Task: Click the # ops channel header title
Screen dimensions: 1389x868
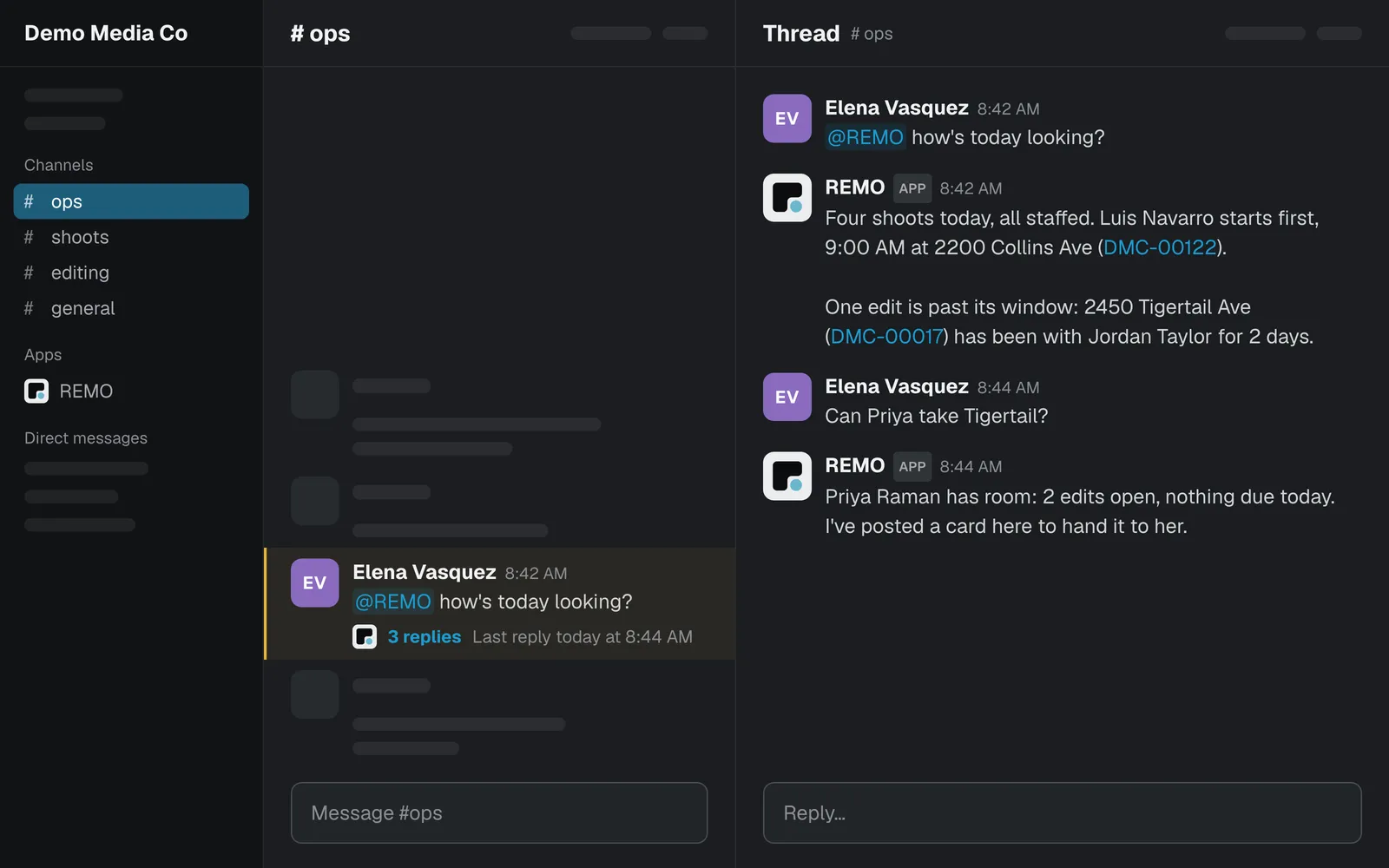Action: (320, 34)
